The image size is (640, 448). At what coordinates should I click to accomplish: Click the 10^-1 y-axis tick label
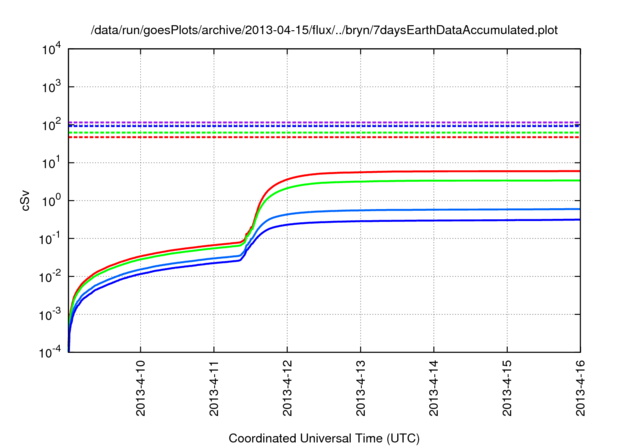[x=50, y=239]
